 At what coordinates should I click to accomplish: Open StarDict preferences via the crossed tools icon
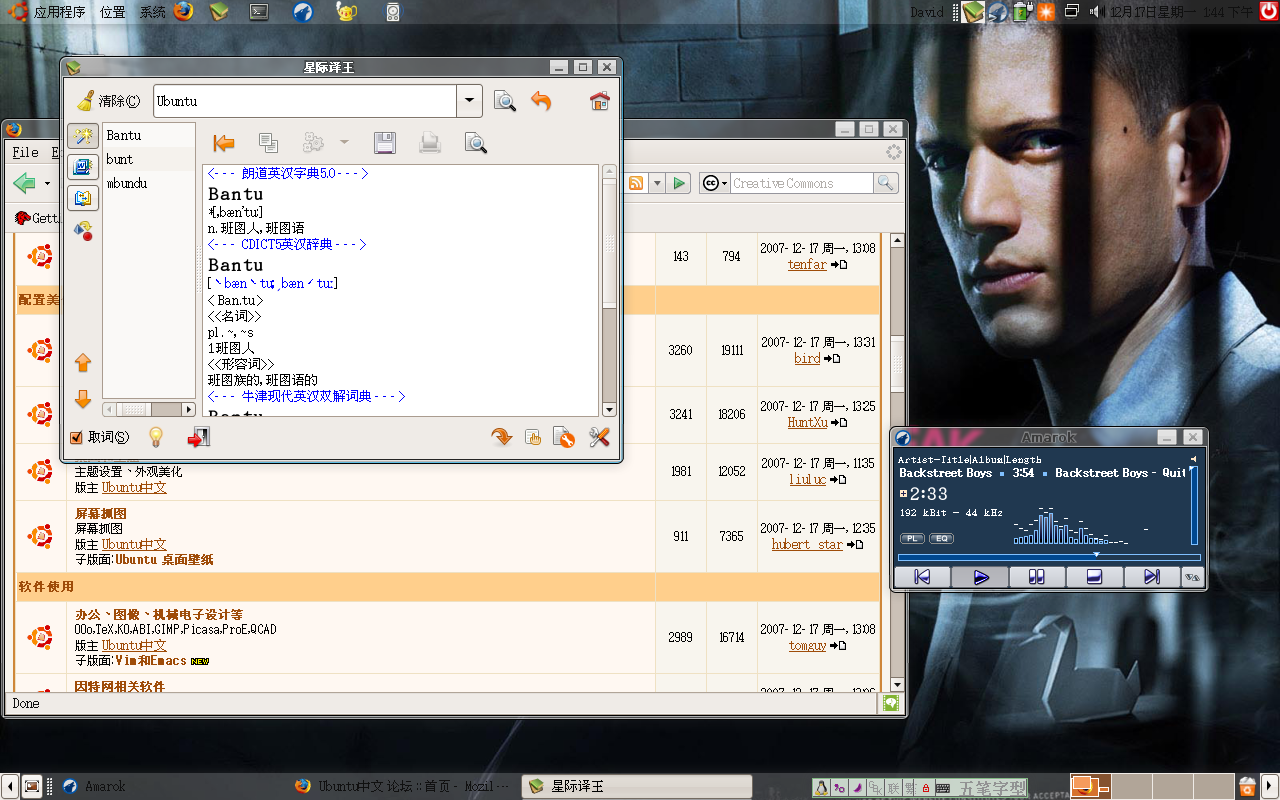click(x=599, y=437)
